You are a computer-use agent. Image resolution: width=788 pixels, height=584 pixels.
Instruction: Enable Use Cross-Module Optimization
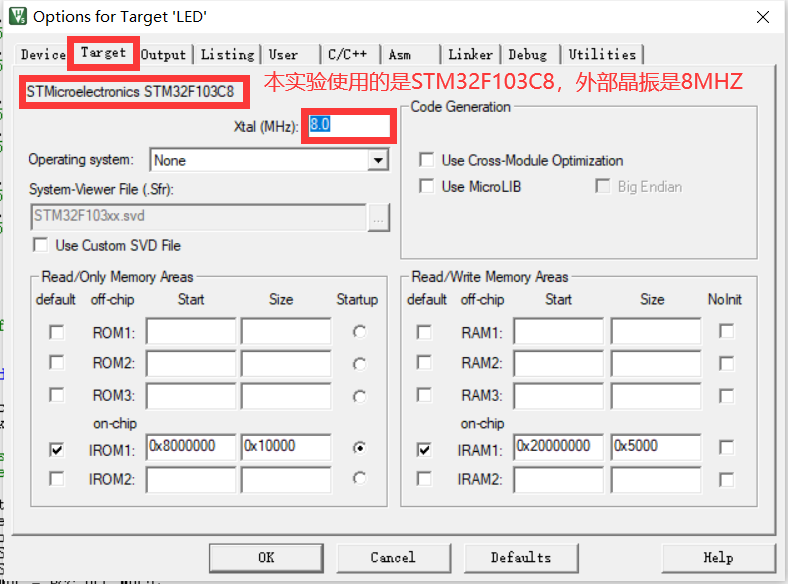[427, 160]
